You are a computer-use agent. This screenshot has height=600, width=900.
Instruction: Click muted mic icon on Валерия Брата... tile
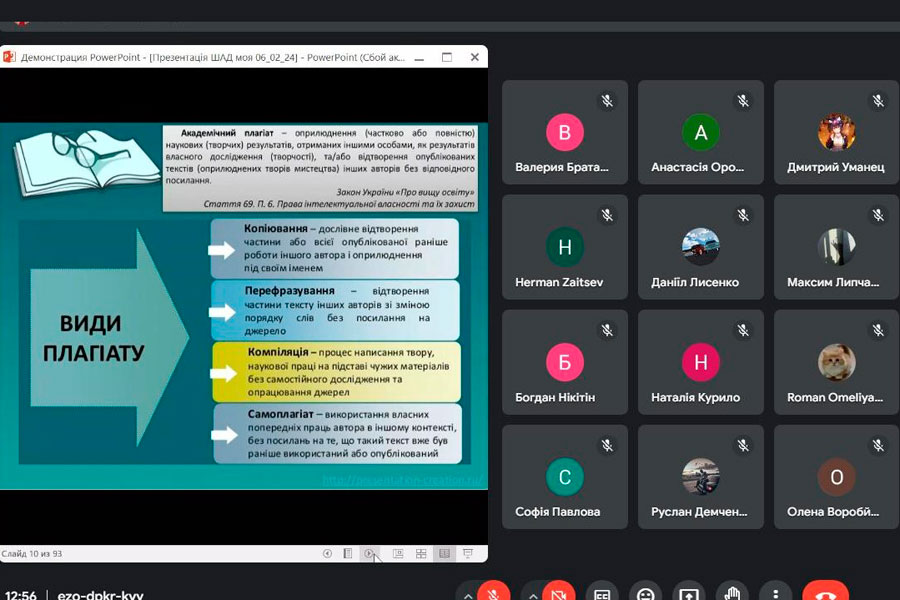click(x=607, y=101)
